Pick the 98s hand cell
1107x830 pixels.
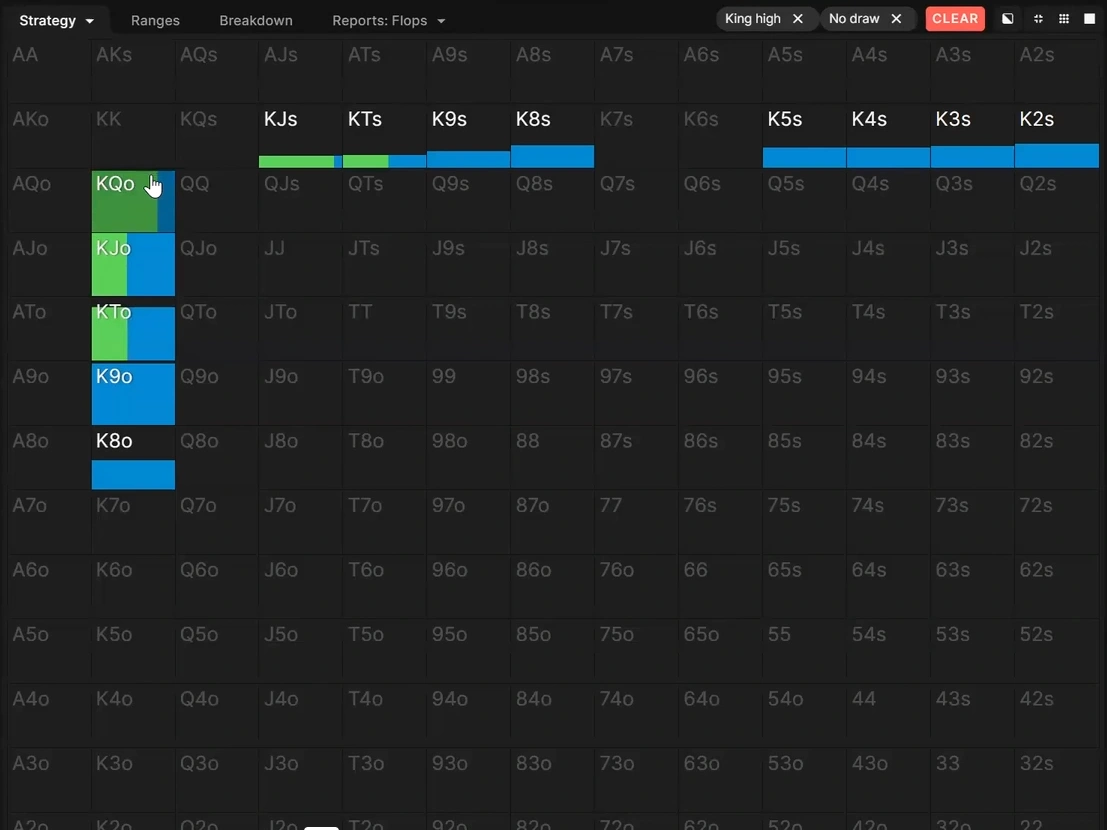[553, 393]
